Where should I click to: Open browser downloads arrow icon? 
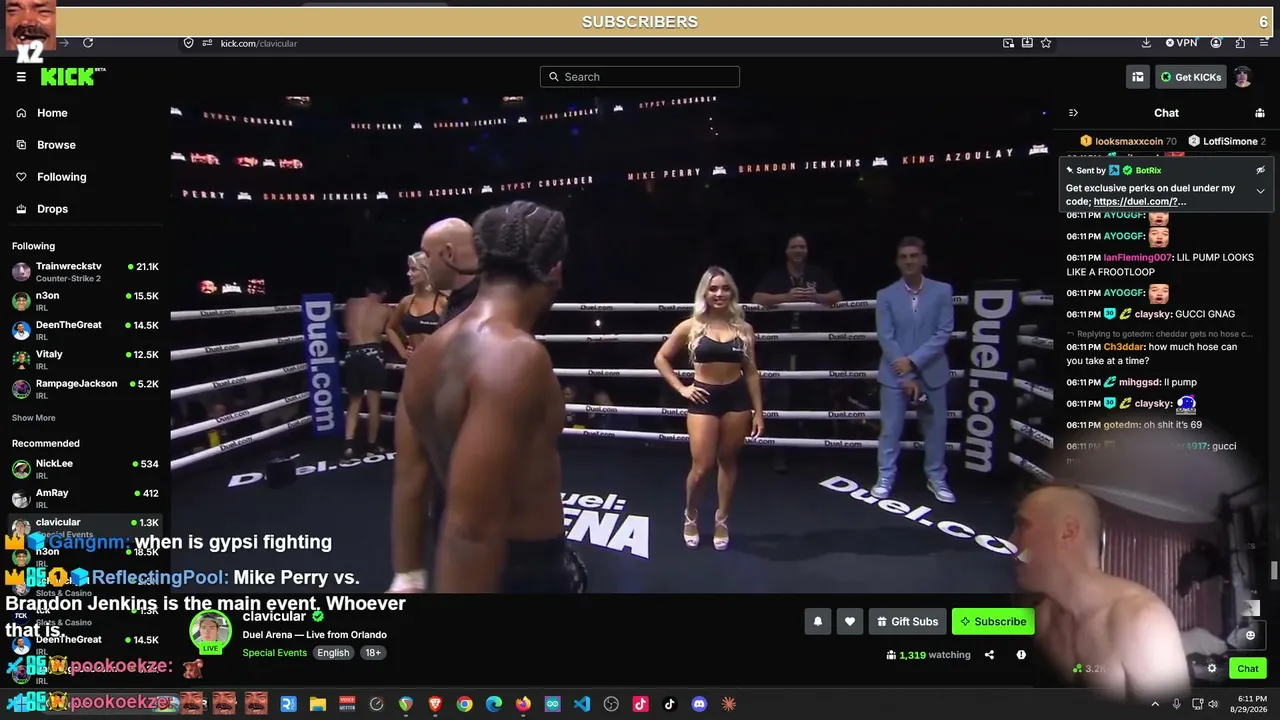pos(1146,43)
